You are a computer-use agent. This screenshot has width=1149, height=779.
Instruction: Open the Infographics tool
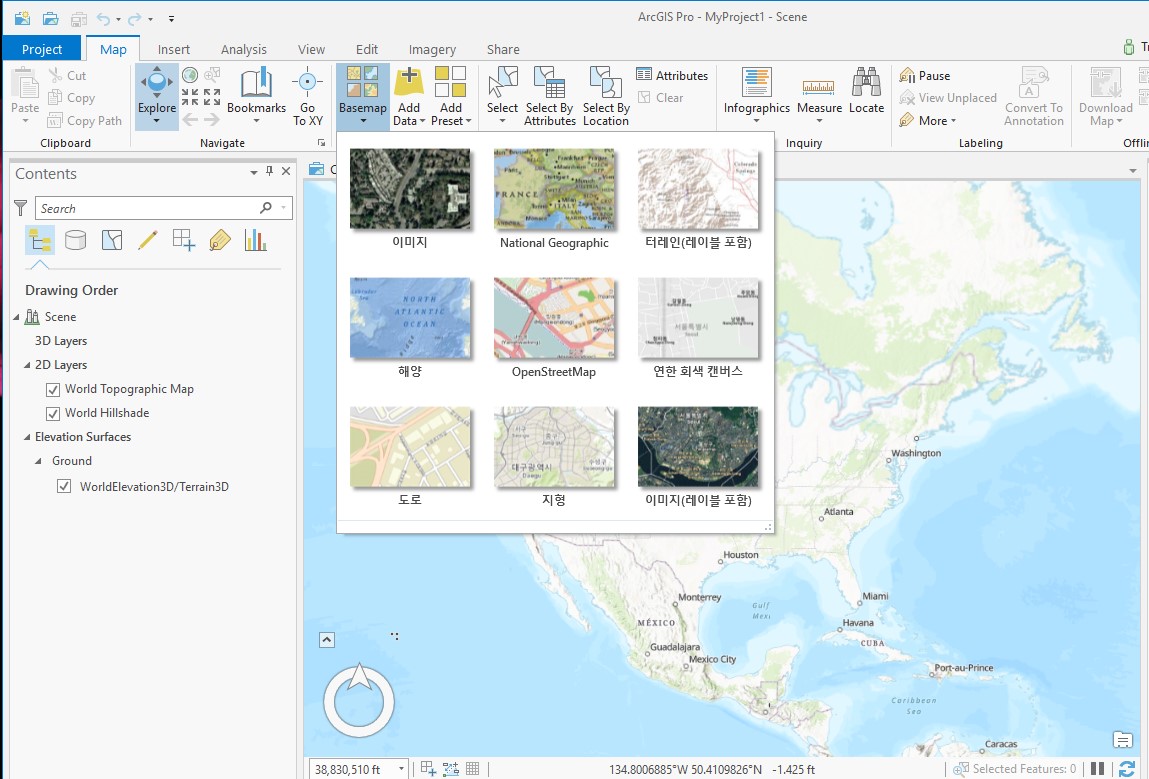point(756,95)
